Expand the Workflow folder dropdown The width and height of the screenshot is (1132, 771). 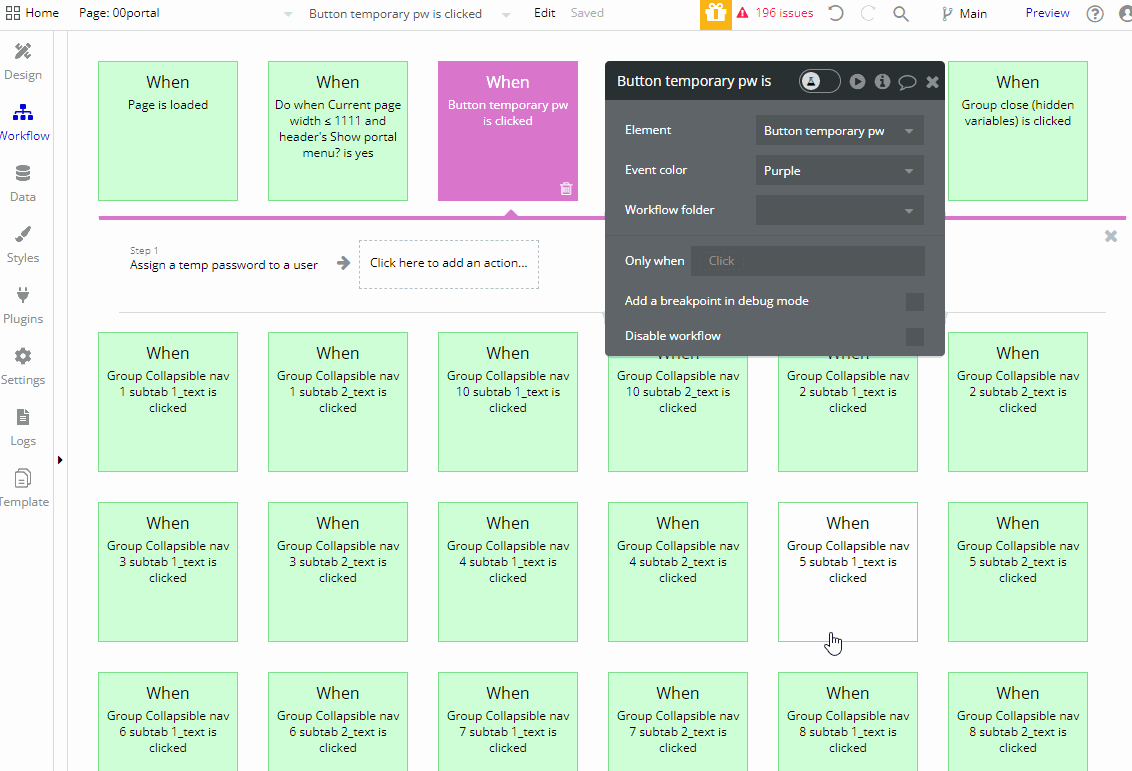839,209
